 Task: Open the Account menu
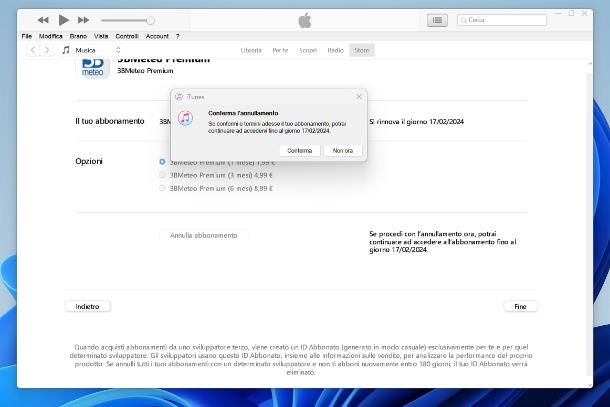tap(157, 36)
